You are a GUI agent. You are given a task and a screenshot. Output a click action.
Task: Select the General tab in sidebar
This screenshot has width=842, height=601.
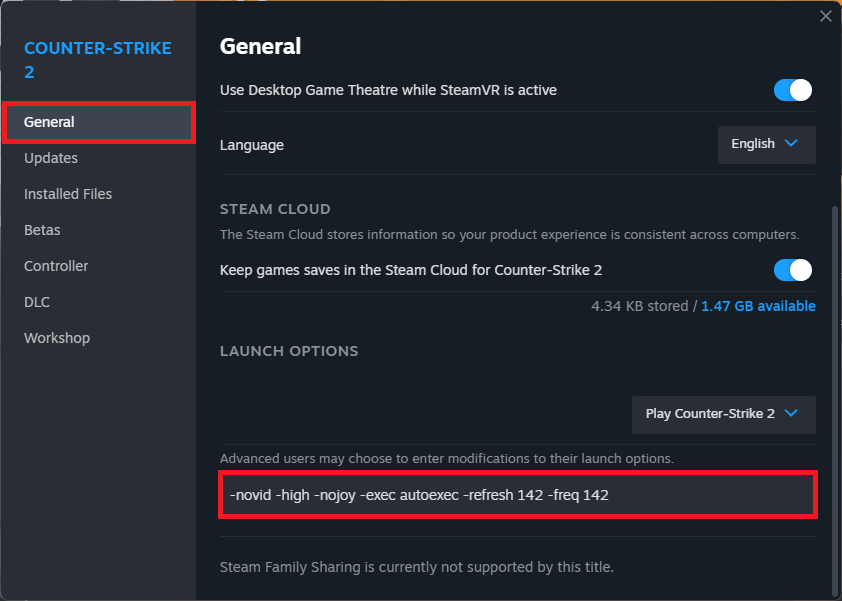(98, 122)
